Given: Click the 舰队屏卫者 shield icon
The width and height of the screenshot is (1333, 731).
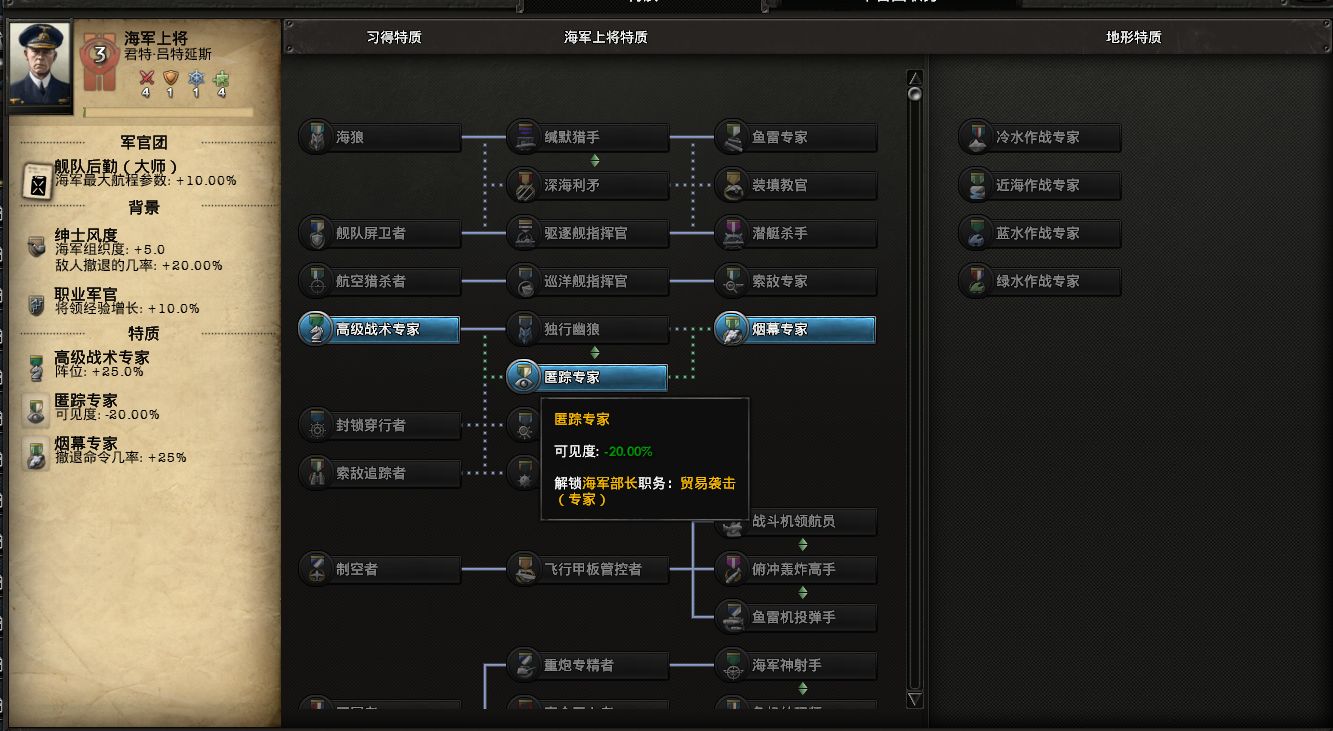Looking at the screenshot, I should pos(316,234).
